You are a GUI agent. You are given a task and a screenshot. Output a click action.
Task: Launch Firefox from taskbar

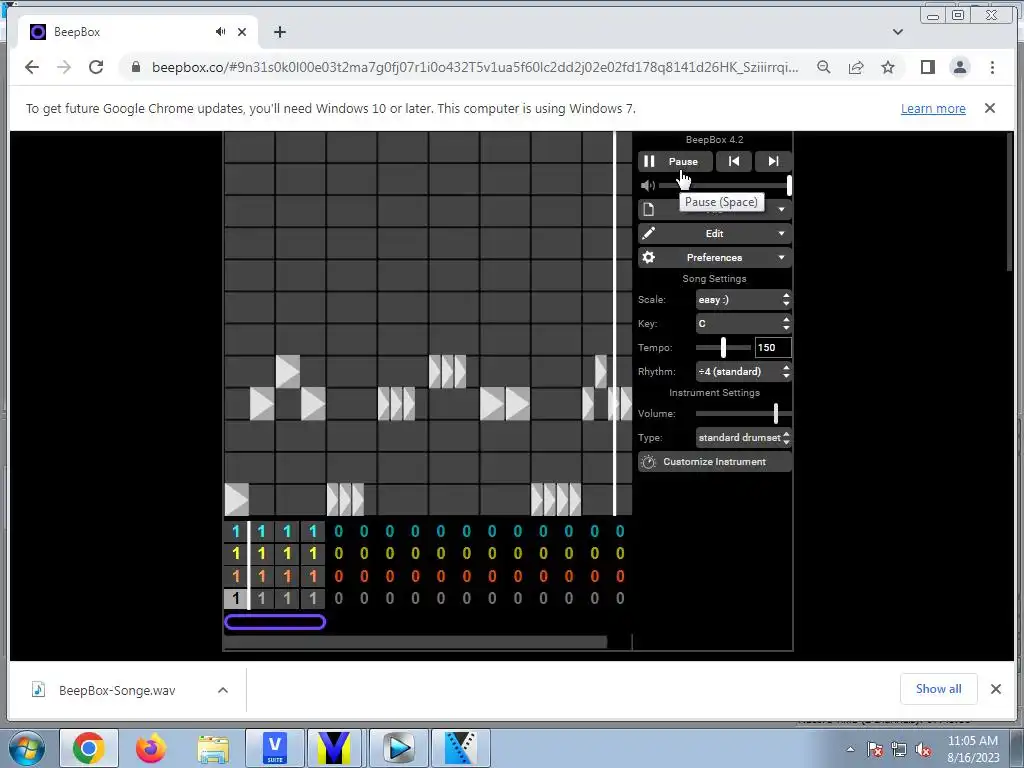coord(151,748)
